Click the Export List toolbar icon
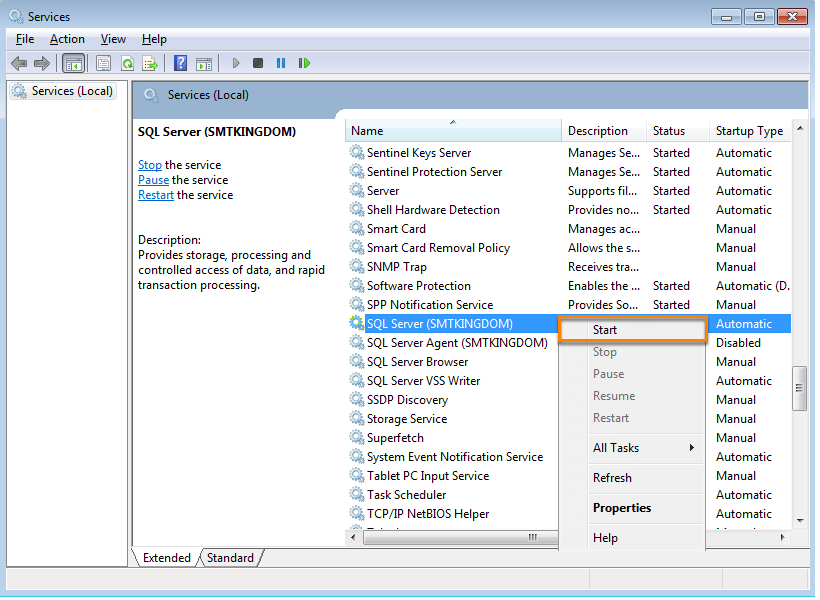 click(151, 64)
